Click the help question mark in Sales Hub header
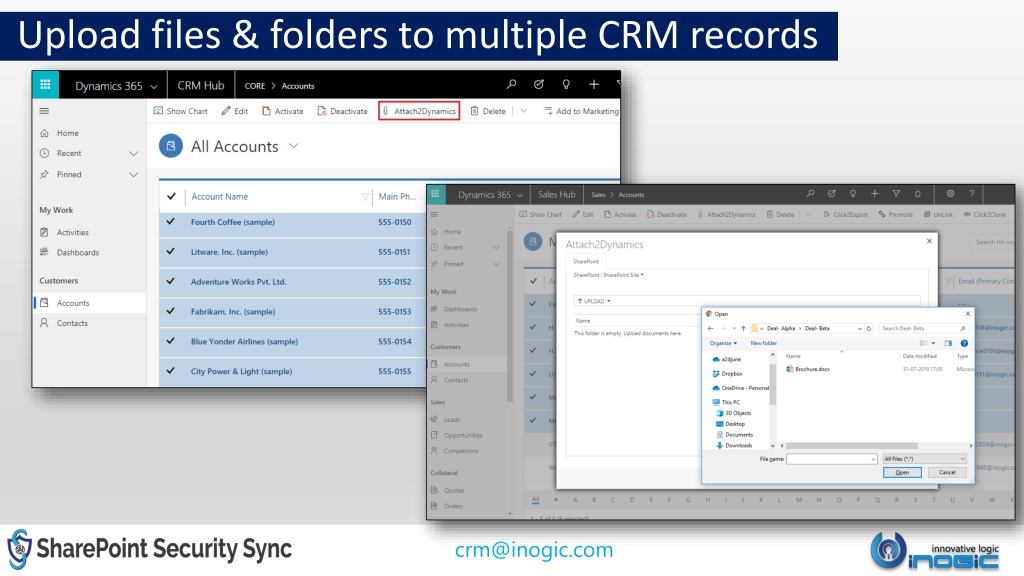 (x=972, y=194)
